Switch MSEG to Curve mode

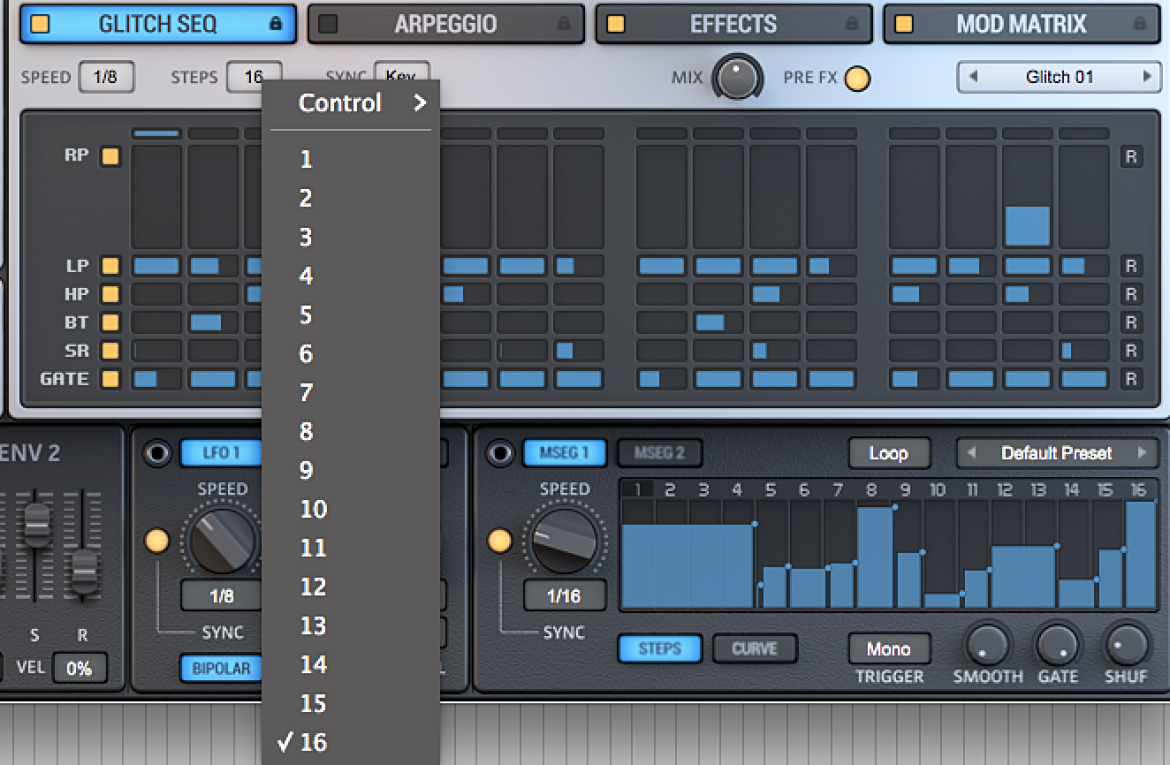[x=755, y=649]
